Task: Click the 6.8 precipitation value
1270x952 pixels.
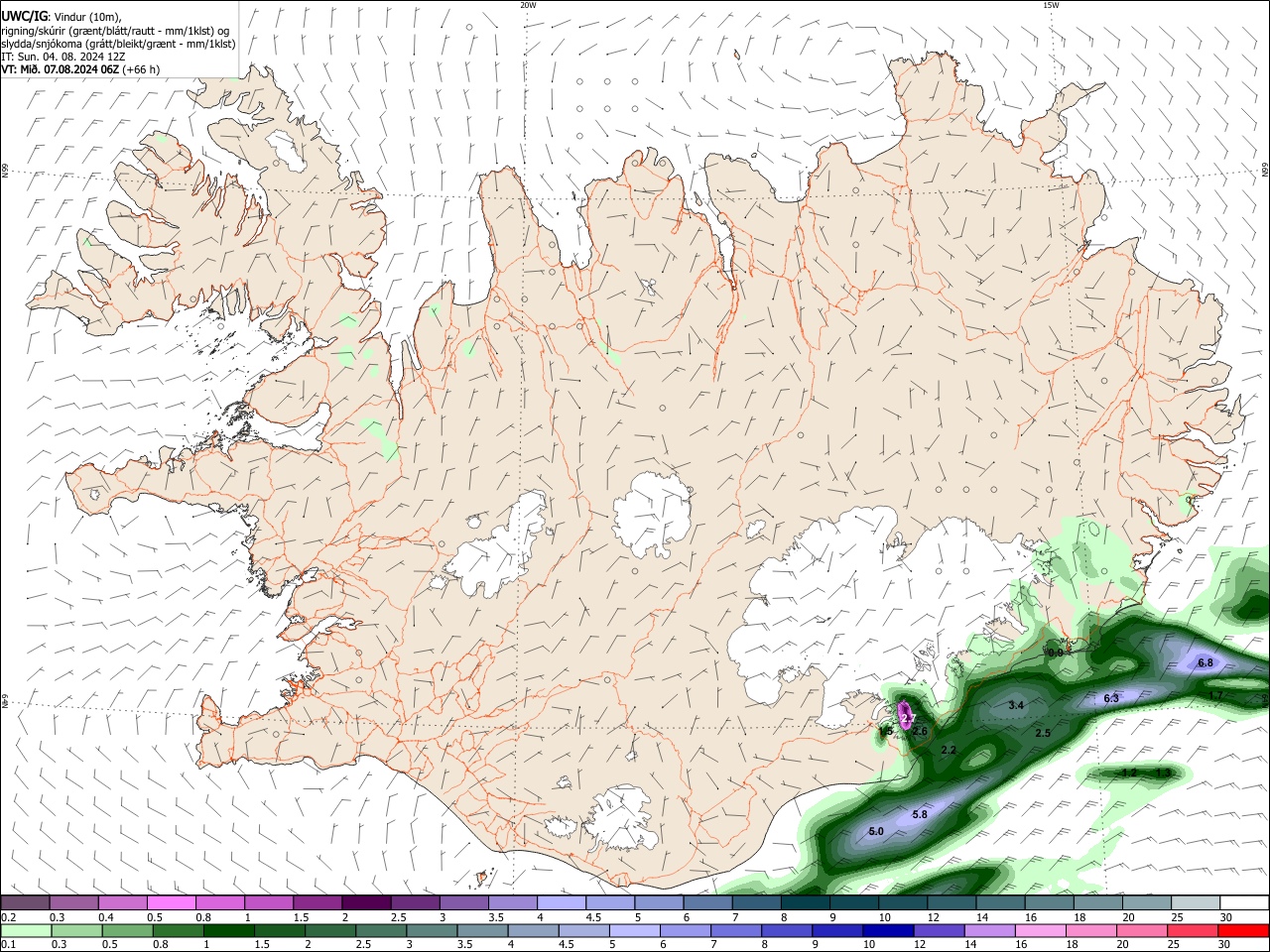Action: (1206, 662)
